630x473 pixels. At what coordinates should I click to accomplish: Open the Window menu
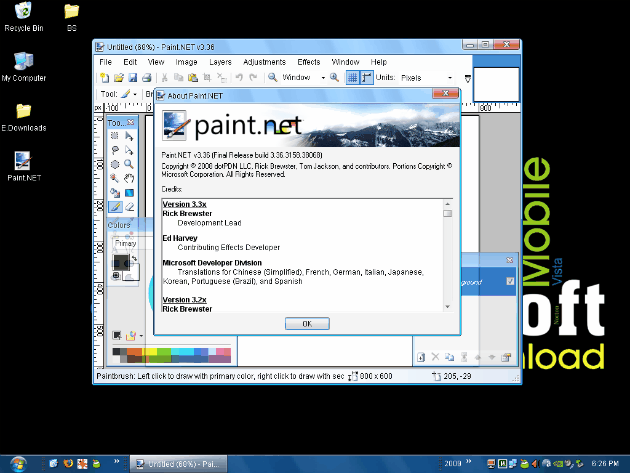click(345, 62)
